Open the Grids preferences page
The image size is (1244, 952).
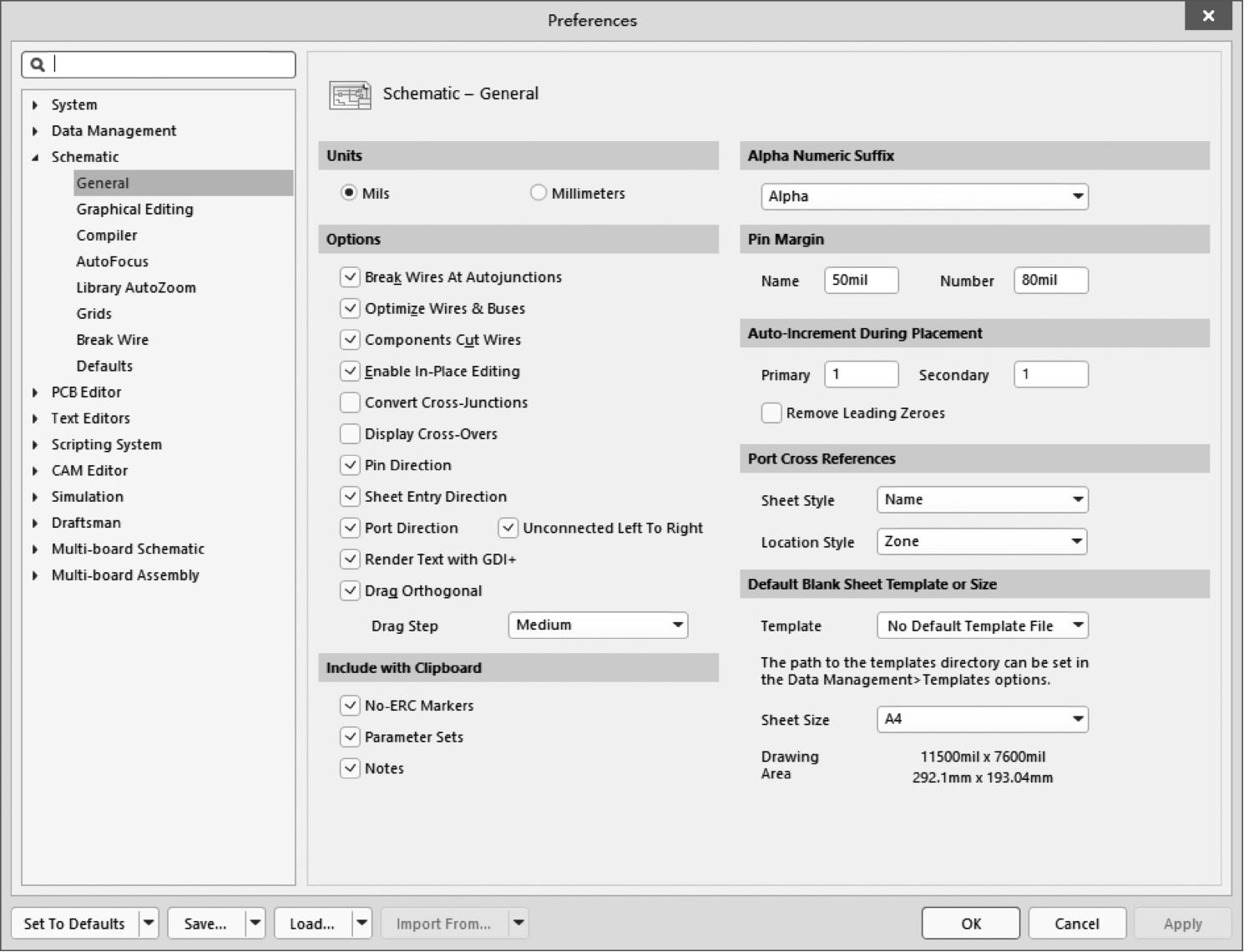pos(94,314)
